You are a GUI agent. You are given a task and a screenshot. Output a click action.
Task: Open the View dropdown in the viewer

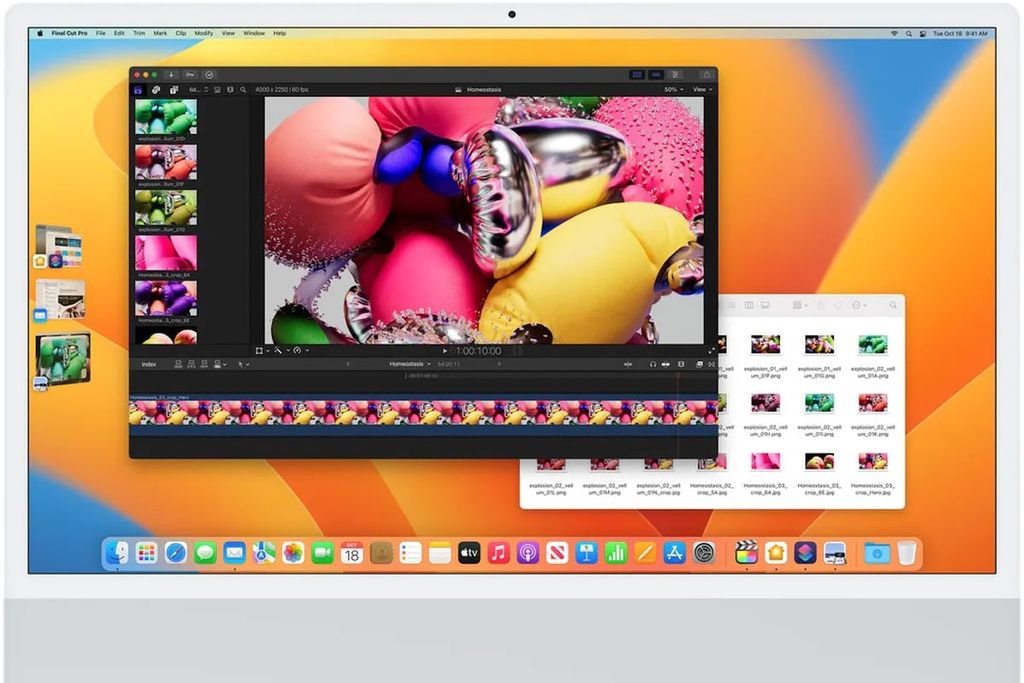(701, 89)
